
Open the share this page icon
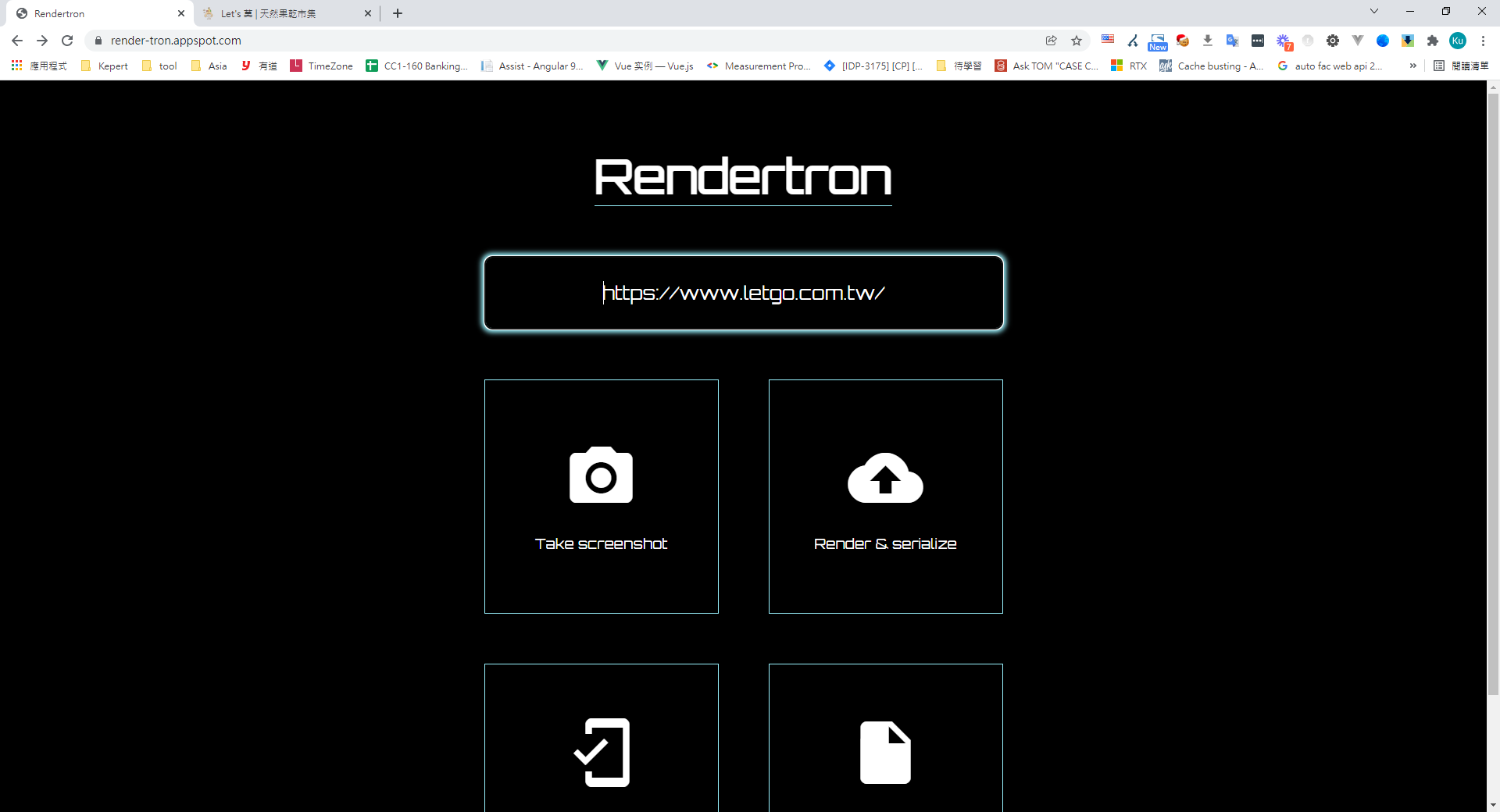coord(1052,41)
